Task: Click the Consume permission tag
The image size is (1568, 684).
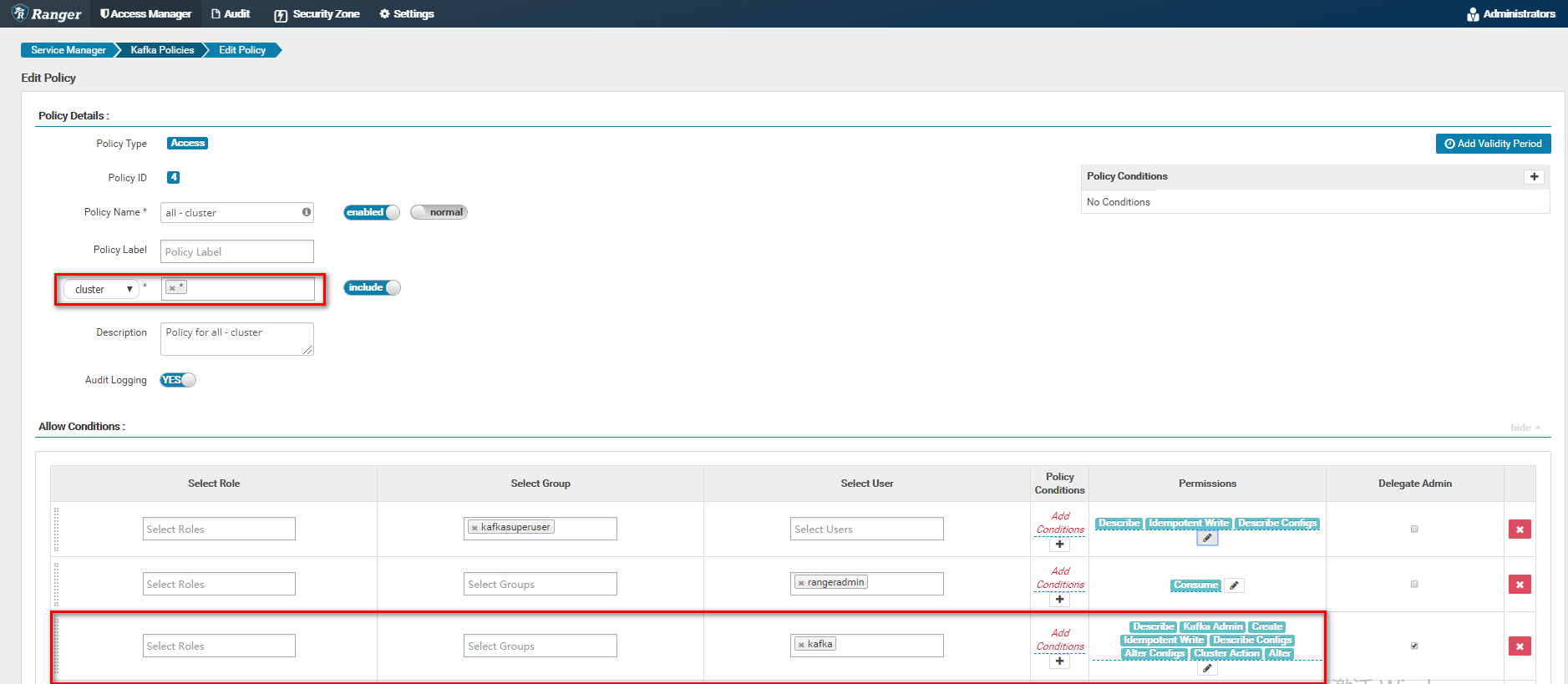Action: [x=1195, y=585]
